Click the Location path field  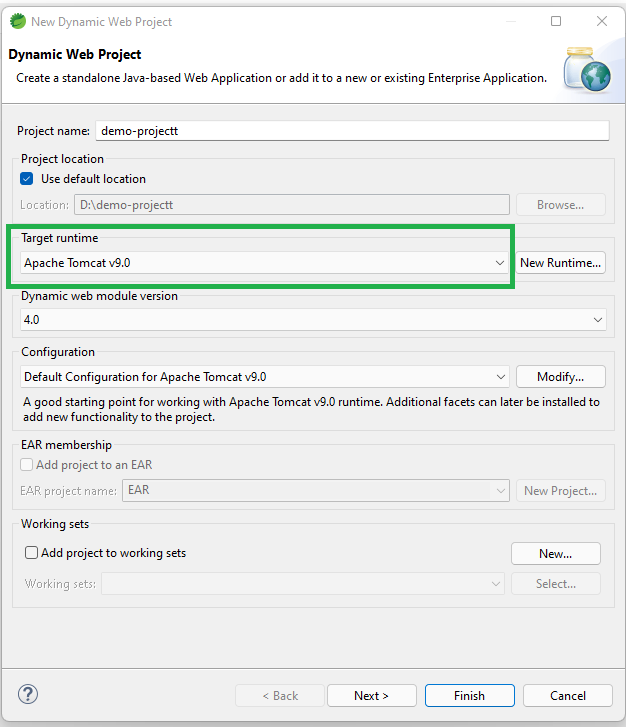coord(292,205)
